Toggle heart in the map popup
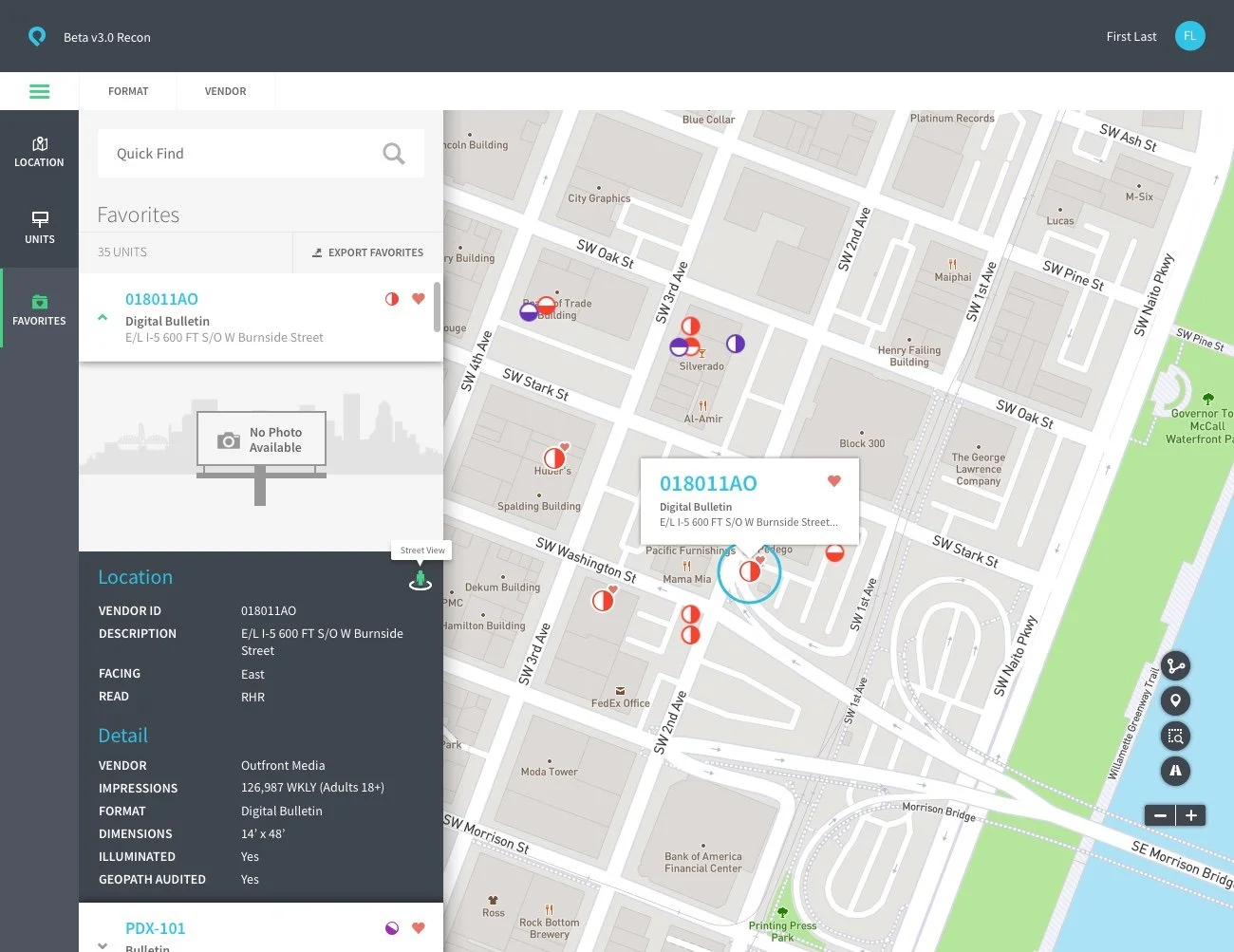Screen dimensions: 1234x952 (x=834, y=481)
